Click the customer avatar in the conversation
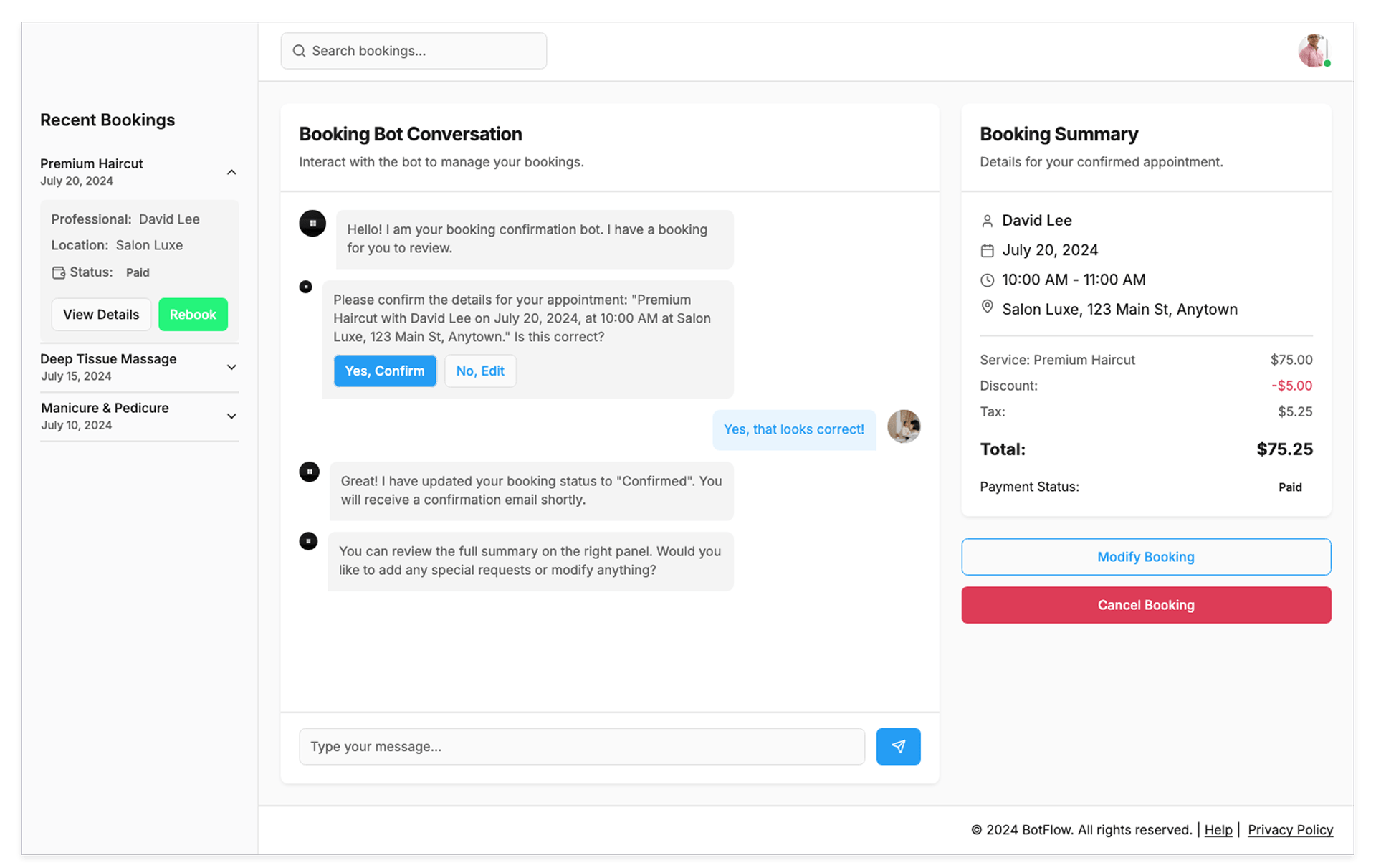 click(903, 427)
